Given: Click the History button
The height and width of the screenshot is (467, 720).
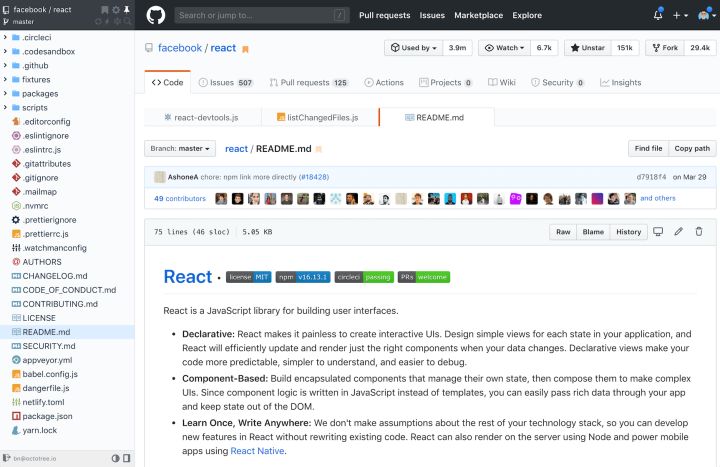Looking at the screenshot, I should point(629,232).
